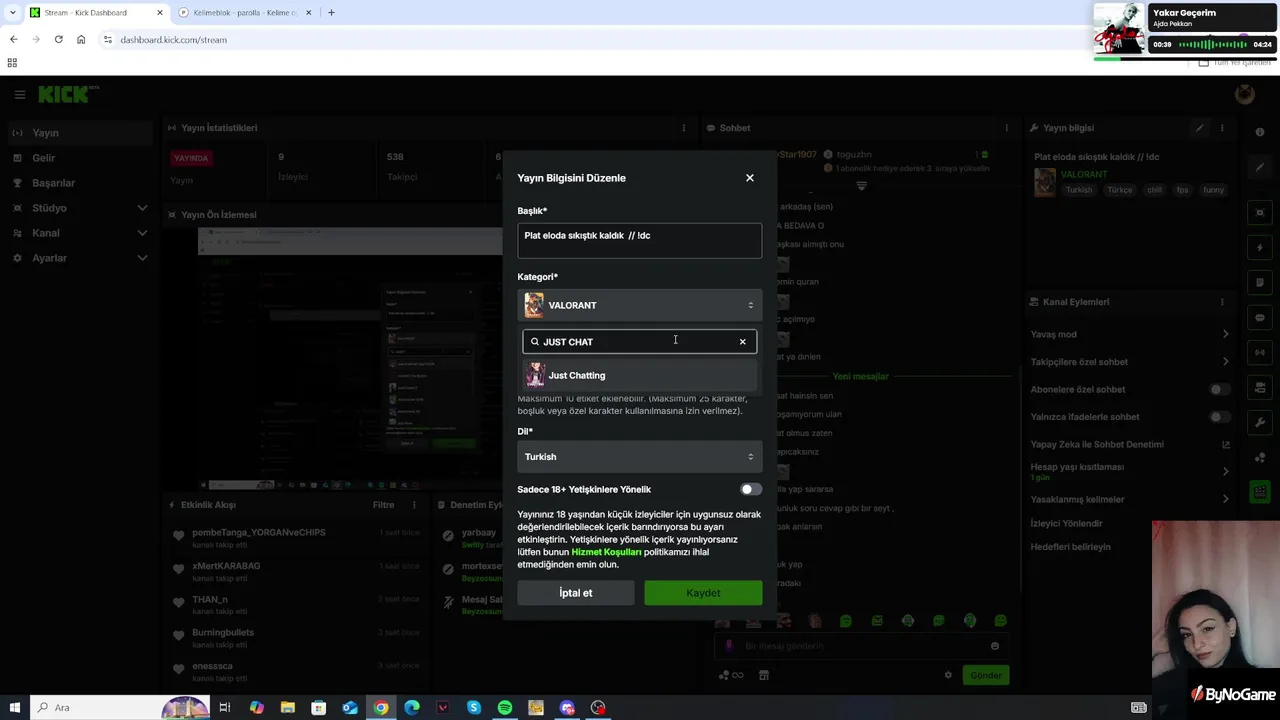Open Windows Start menu
The height and width of the screenshot is (720, 1280).
[x=14, y=708]
